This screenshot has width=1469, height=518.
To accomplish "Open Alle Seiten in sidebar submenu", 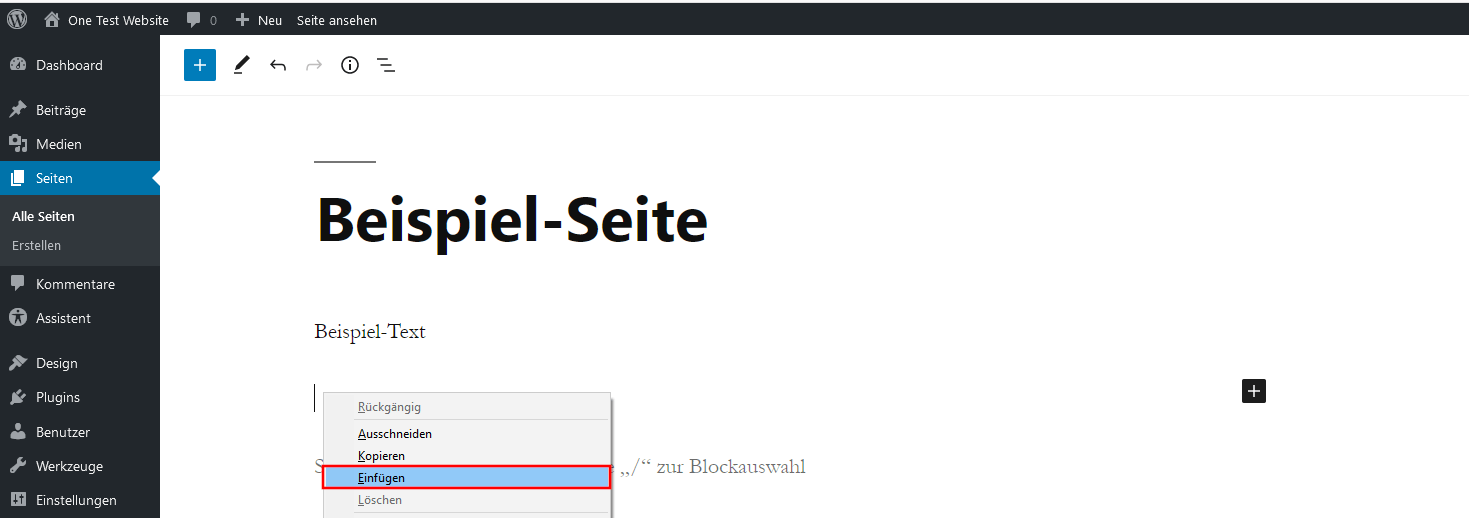I will [x=43, y=216].
